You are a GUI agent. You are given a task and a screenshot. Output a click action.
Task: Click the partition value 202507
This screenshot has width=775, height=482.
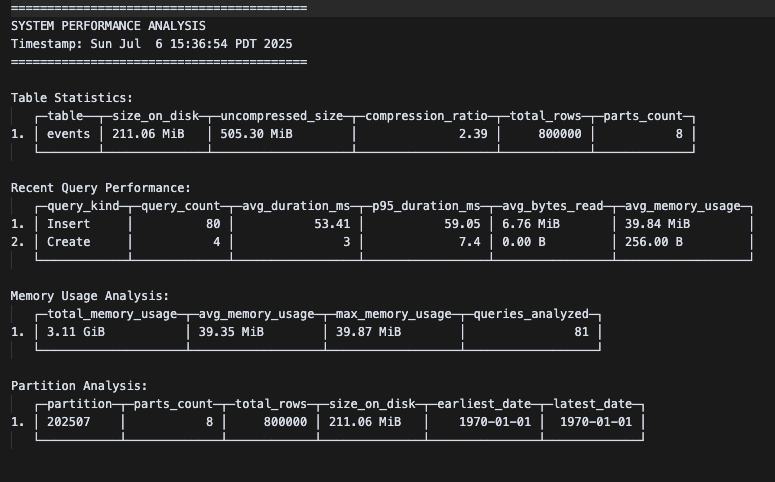coord(68,422)
